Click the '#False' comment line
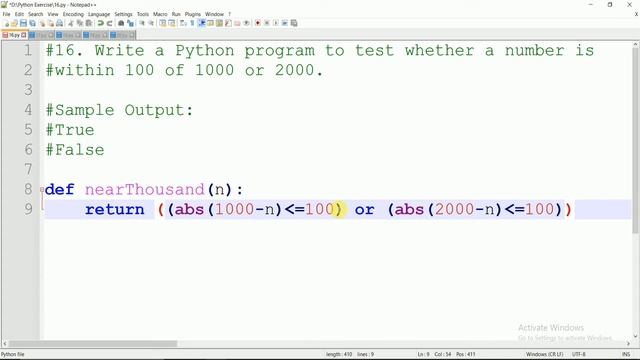 (x=75, y=150)
